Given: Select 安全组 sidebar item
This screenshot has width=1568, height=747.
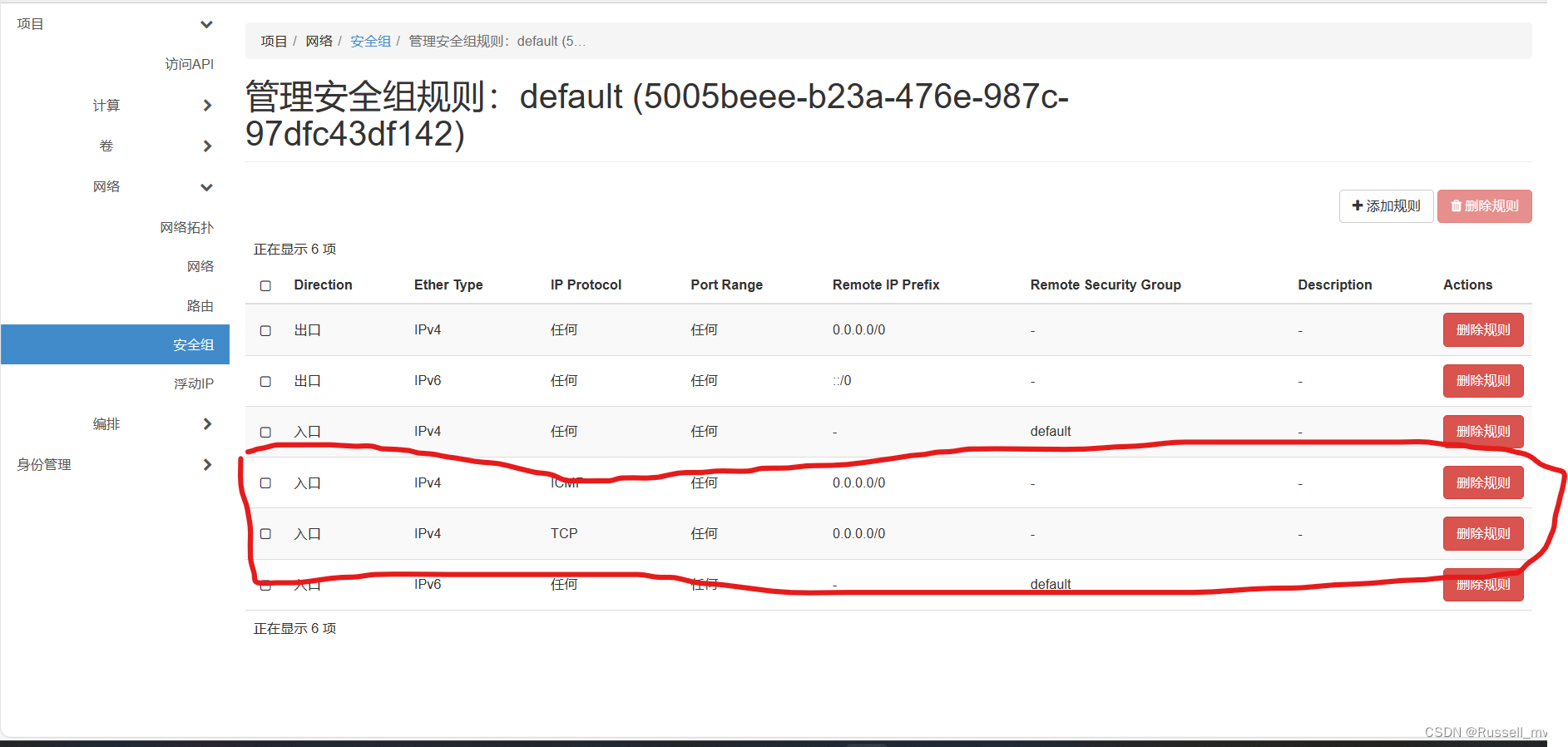Looking at the screenshot, I should click(115, 344).
